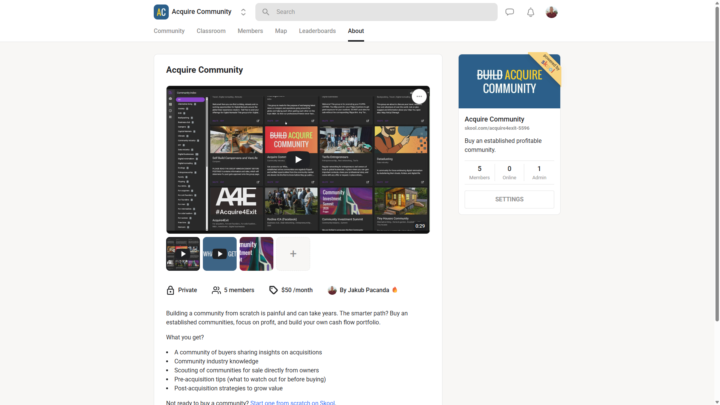Select the third purple image thumbnail
The image size is (720, 405).
coord(256,254)
